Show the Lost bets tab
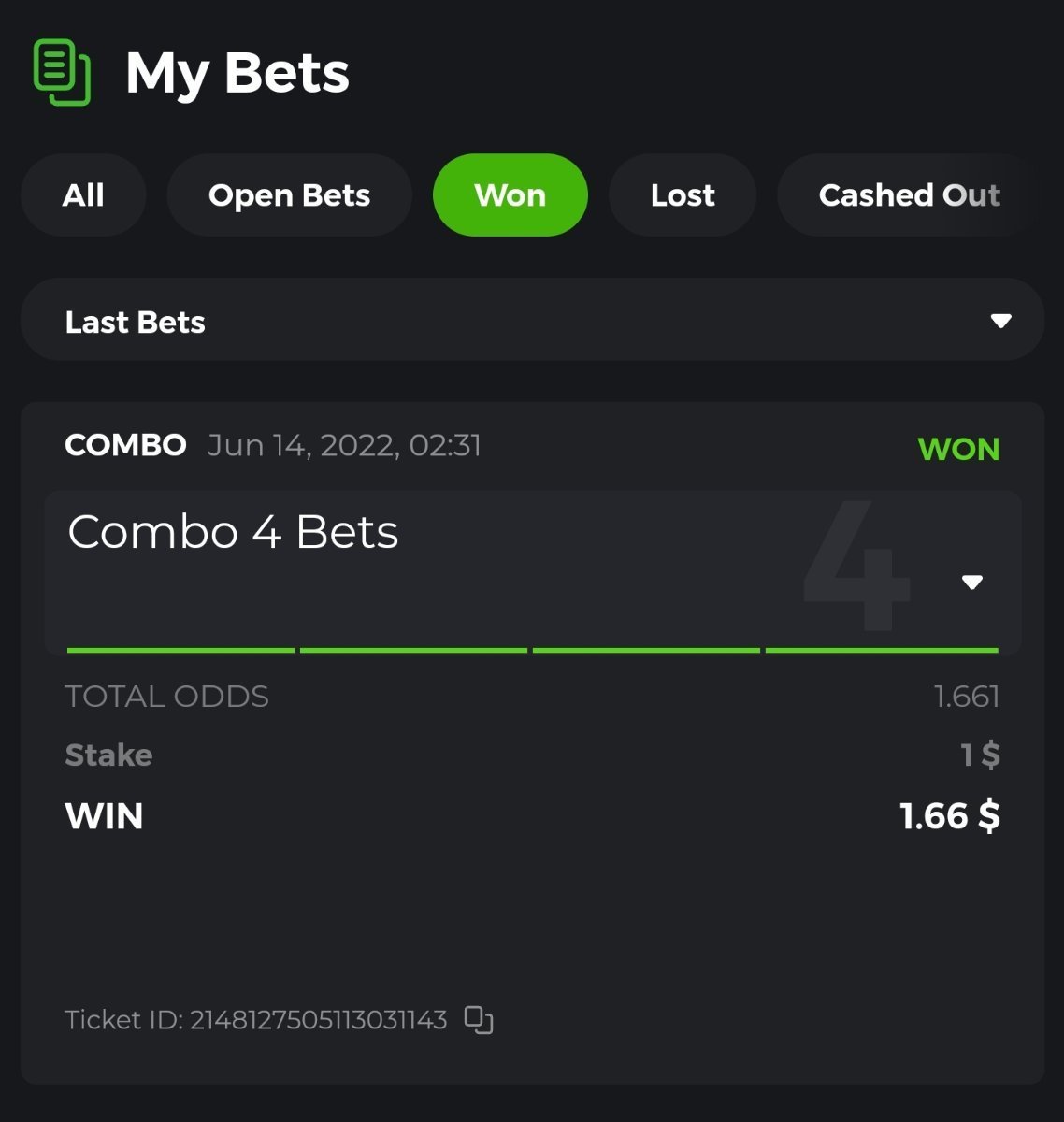This screenshot has width=1064, height=1122. coord(683,195)
